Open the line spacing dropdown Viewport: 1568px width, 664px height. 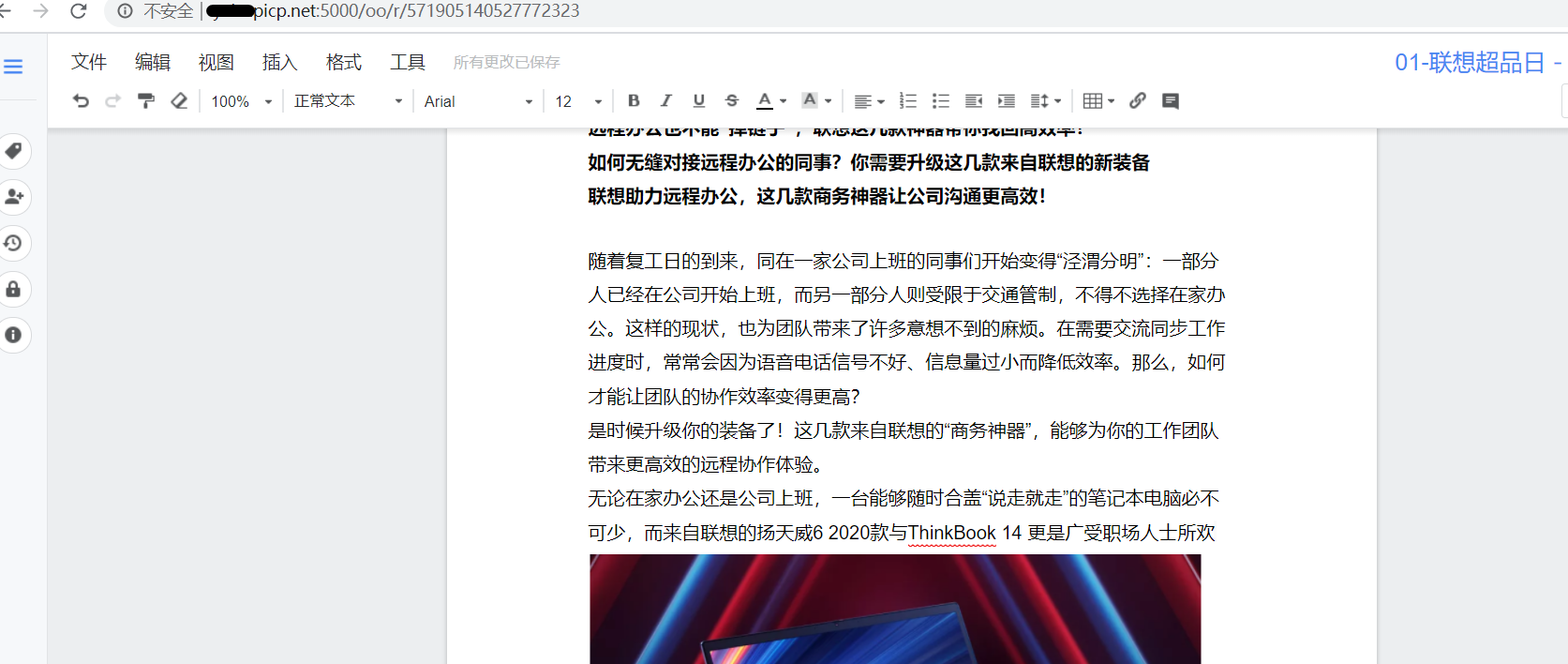coord(1045,100)
